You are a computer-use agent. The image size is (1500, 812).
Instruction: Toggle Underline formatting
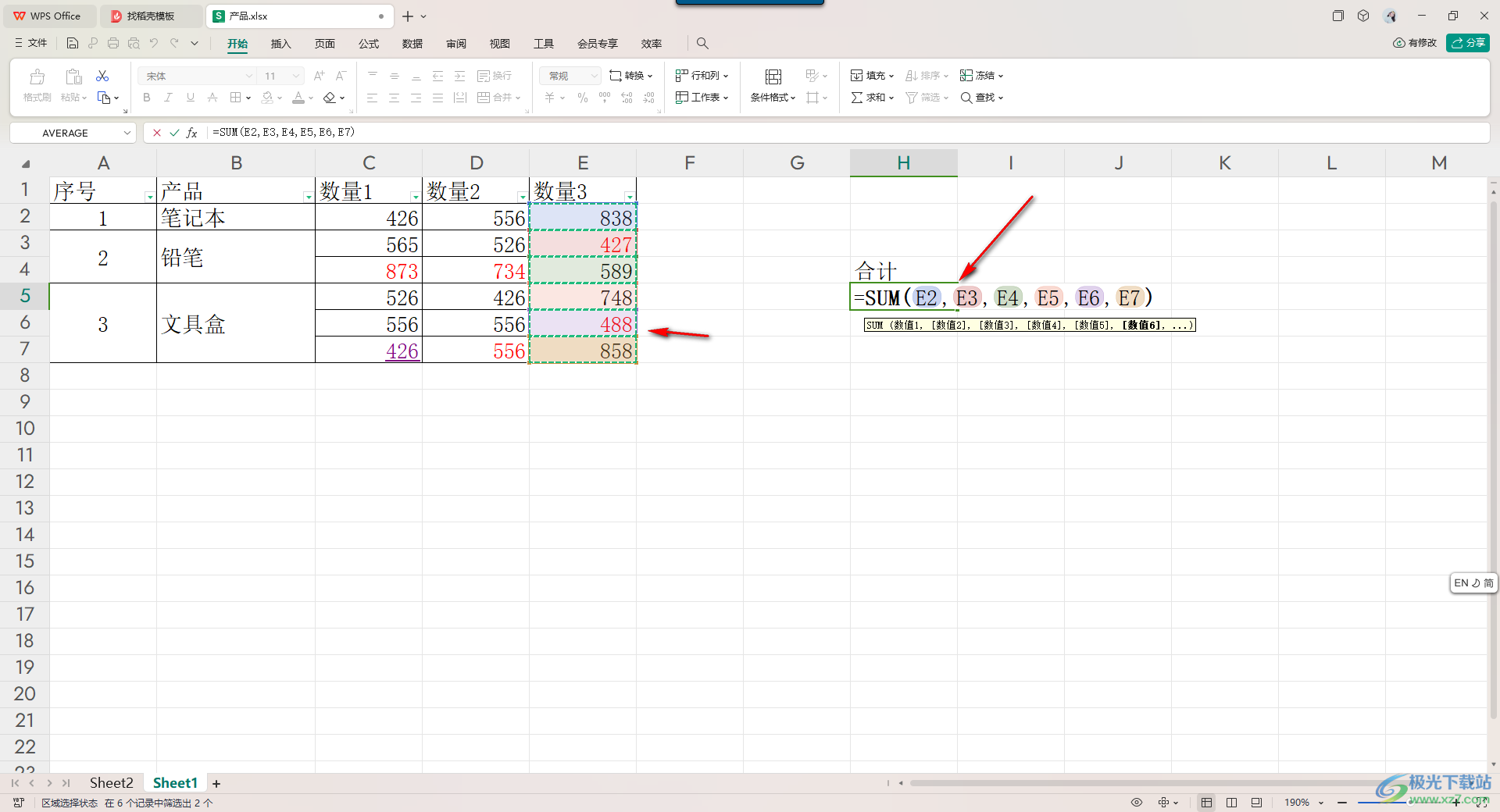tap(190, 98)
